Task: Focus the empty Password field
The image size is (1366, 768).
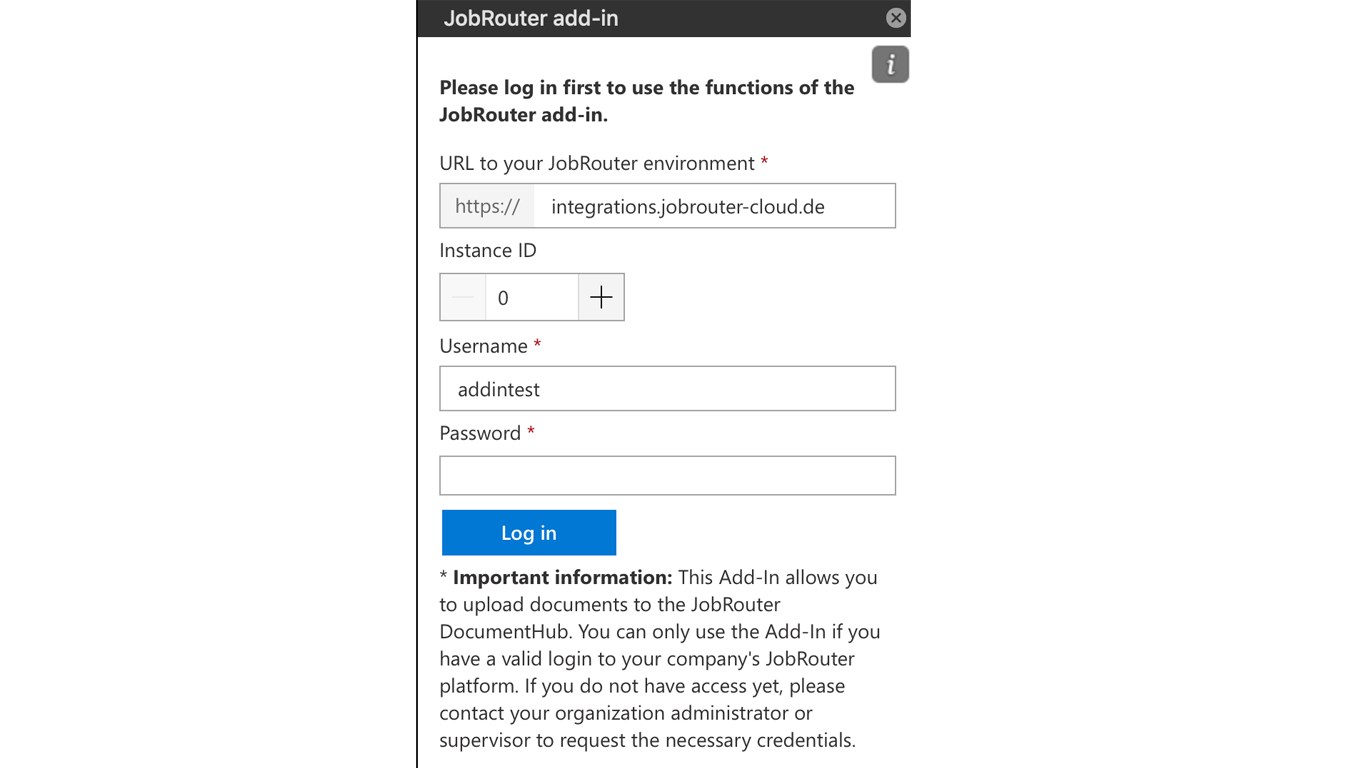Action: 667,476
